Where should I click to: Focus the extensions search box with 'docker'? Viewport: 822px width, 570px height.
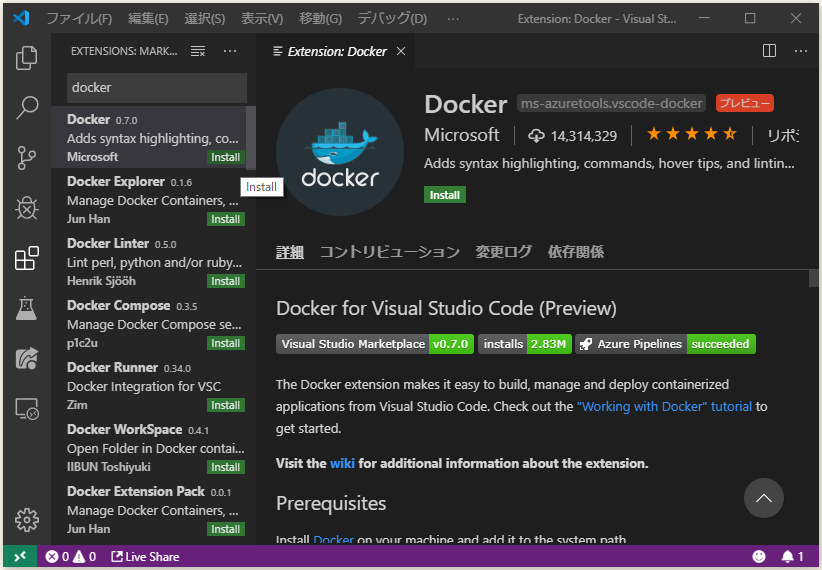click(157, 88)
